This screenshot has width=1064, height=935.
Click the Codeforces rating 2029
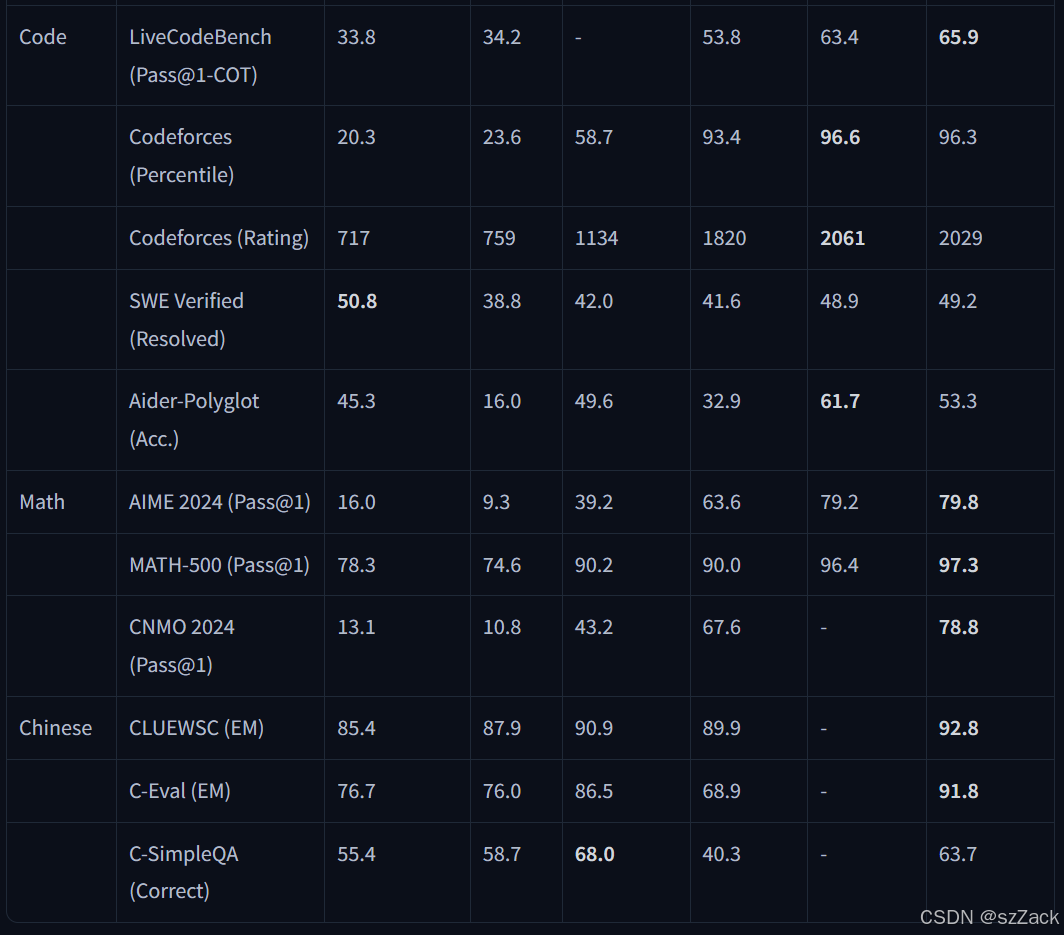(960, 237)
